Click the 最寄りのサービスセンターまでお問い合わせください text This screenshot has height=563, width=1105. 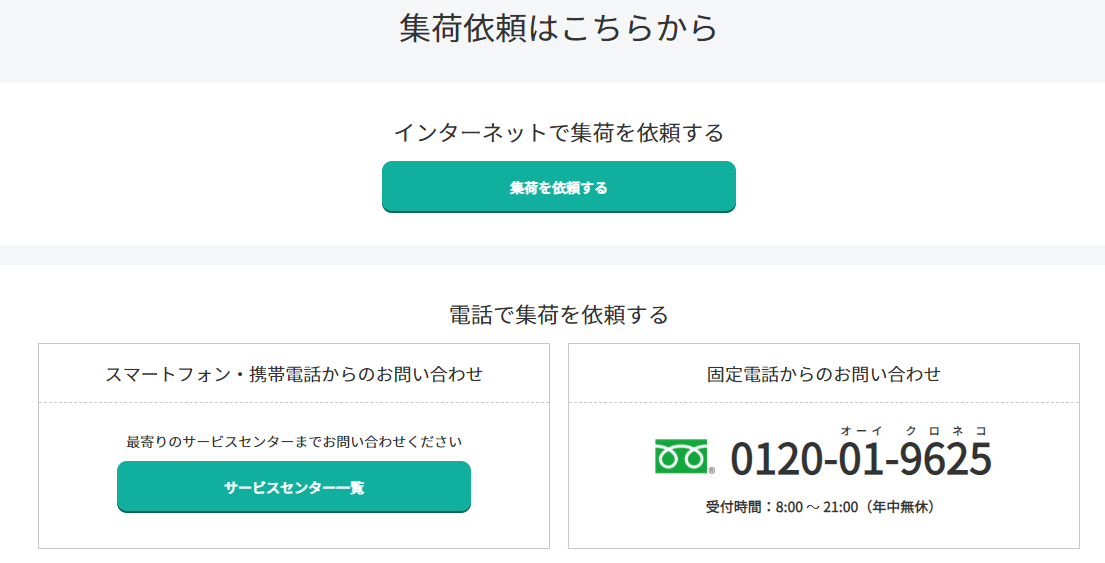point(294,441)
